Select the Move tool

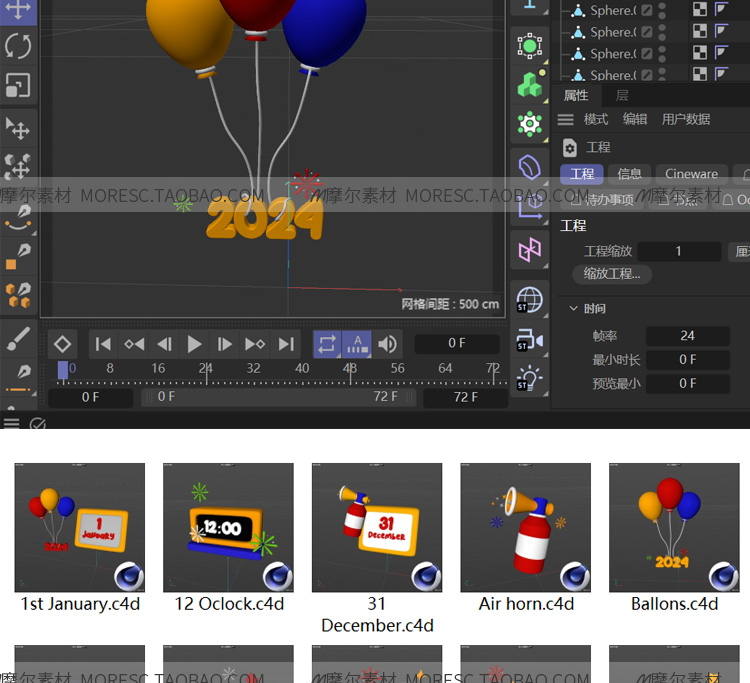[x=18, y=11]
